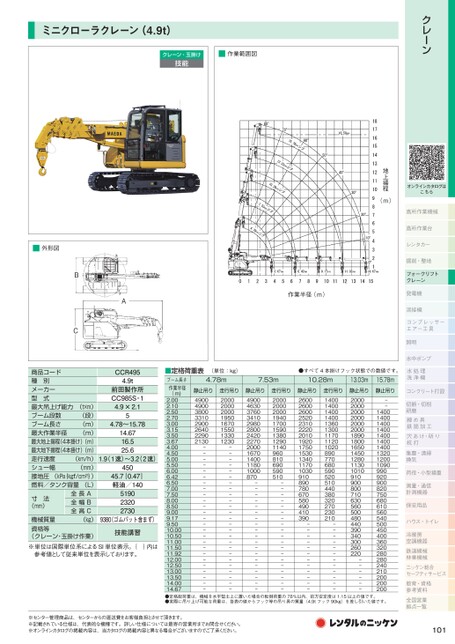Click the product code value CCR495

point(127,372)
